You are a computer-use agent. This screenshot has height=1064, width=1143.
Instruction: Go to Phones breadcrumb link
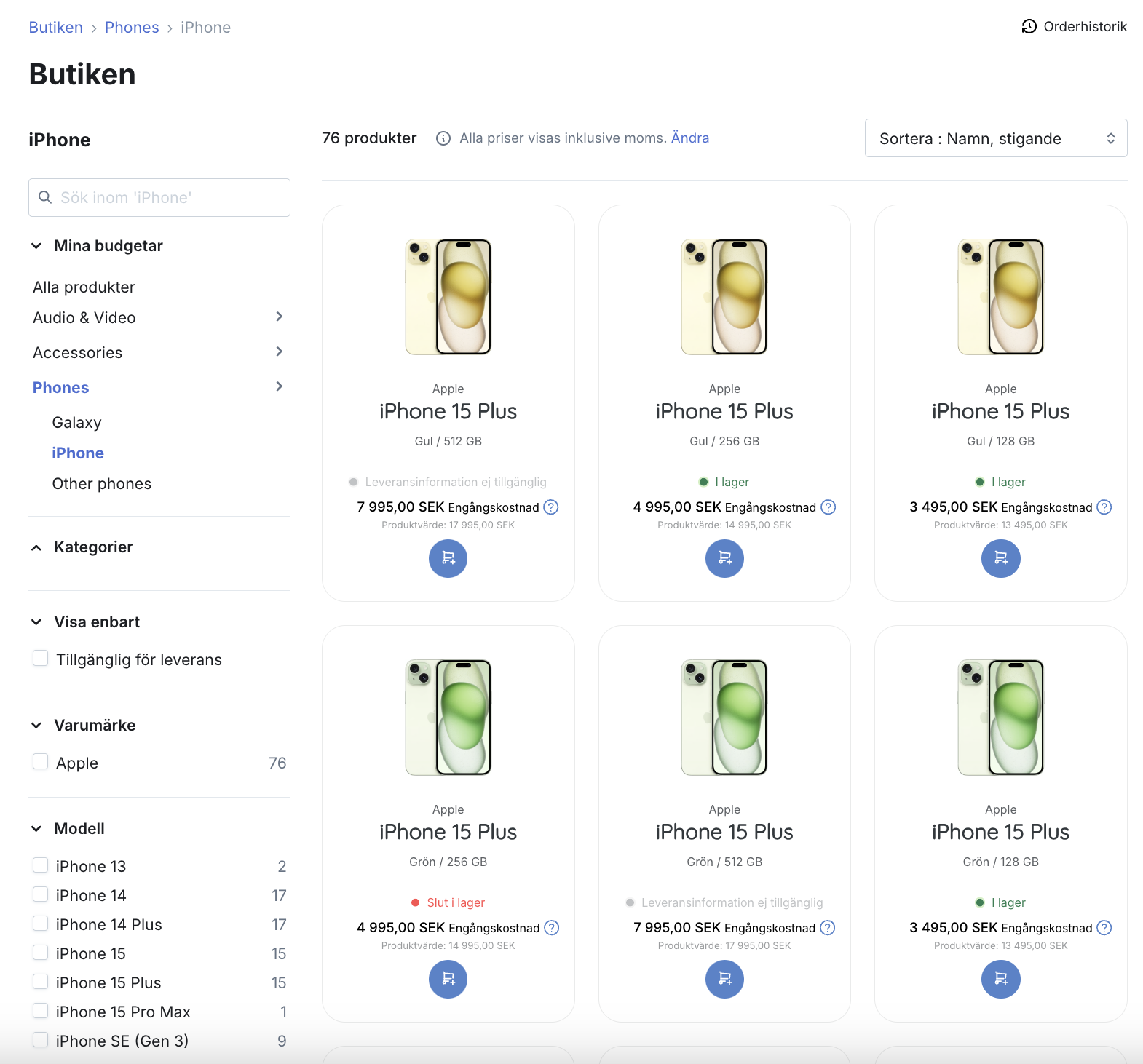click(132, 28)
